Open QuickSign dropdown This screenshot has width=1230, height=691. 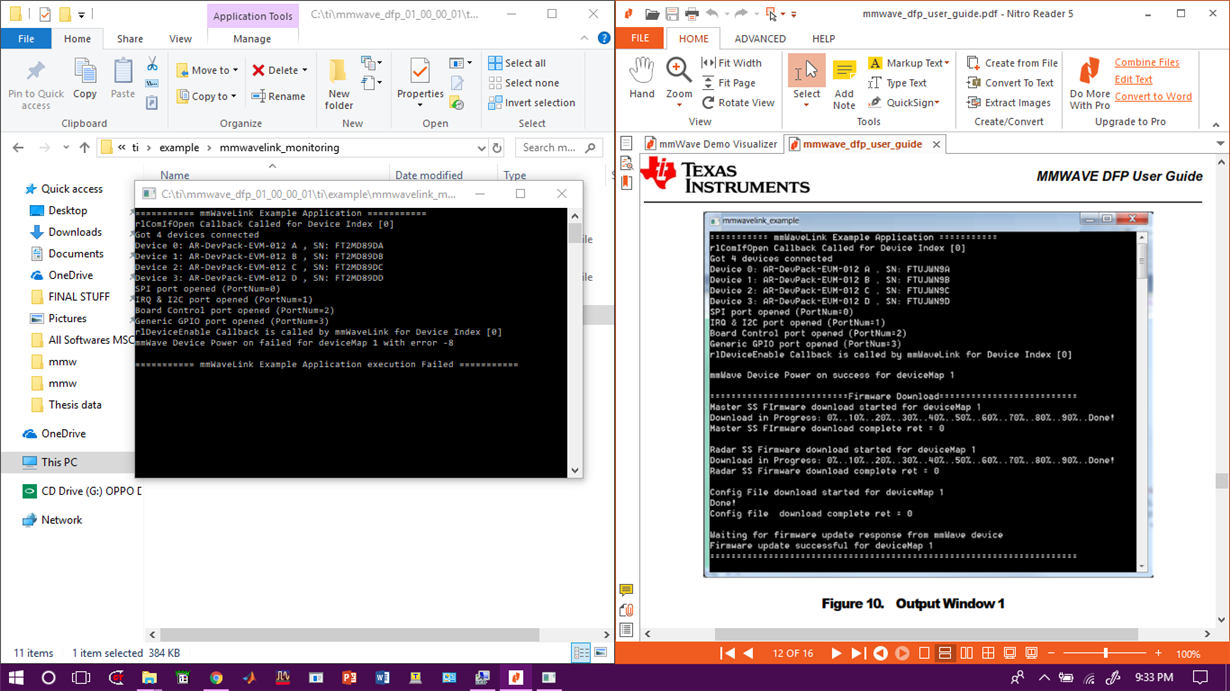point(903,103)
